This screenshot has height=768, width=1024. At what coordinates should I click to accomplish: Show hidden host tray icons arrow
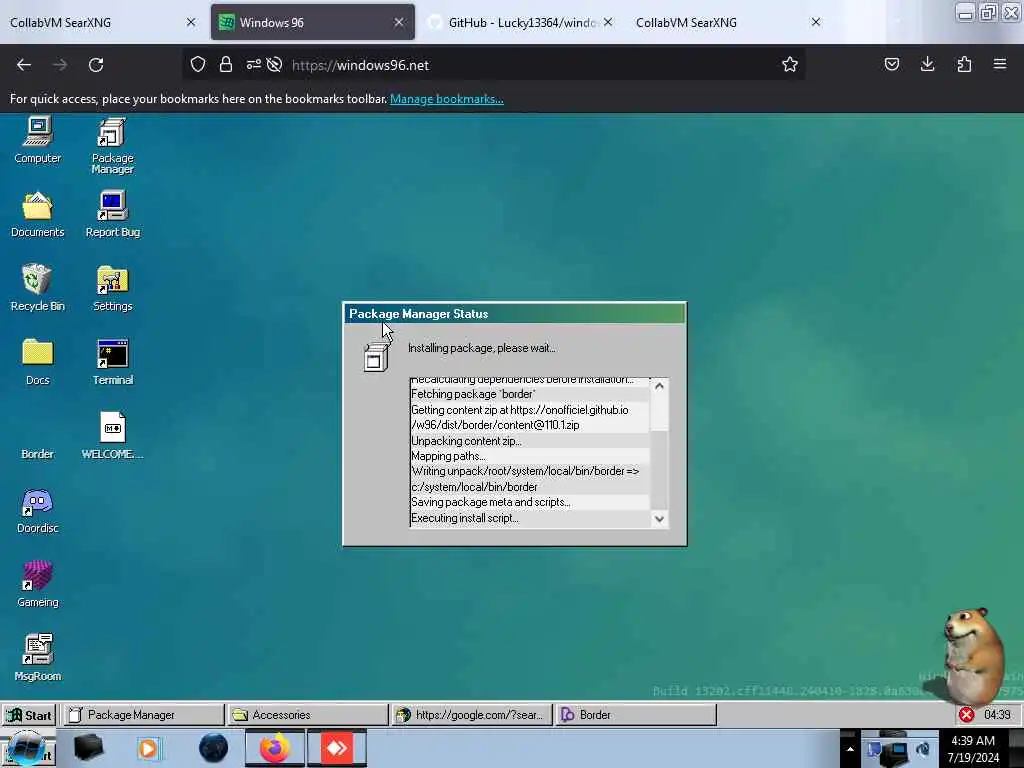click(x=850, y=749)
